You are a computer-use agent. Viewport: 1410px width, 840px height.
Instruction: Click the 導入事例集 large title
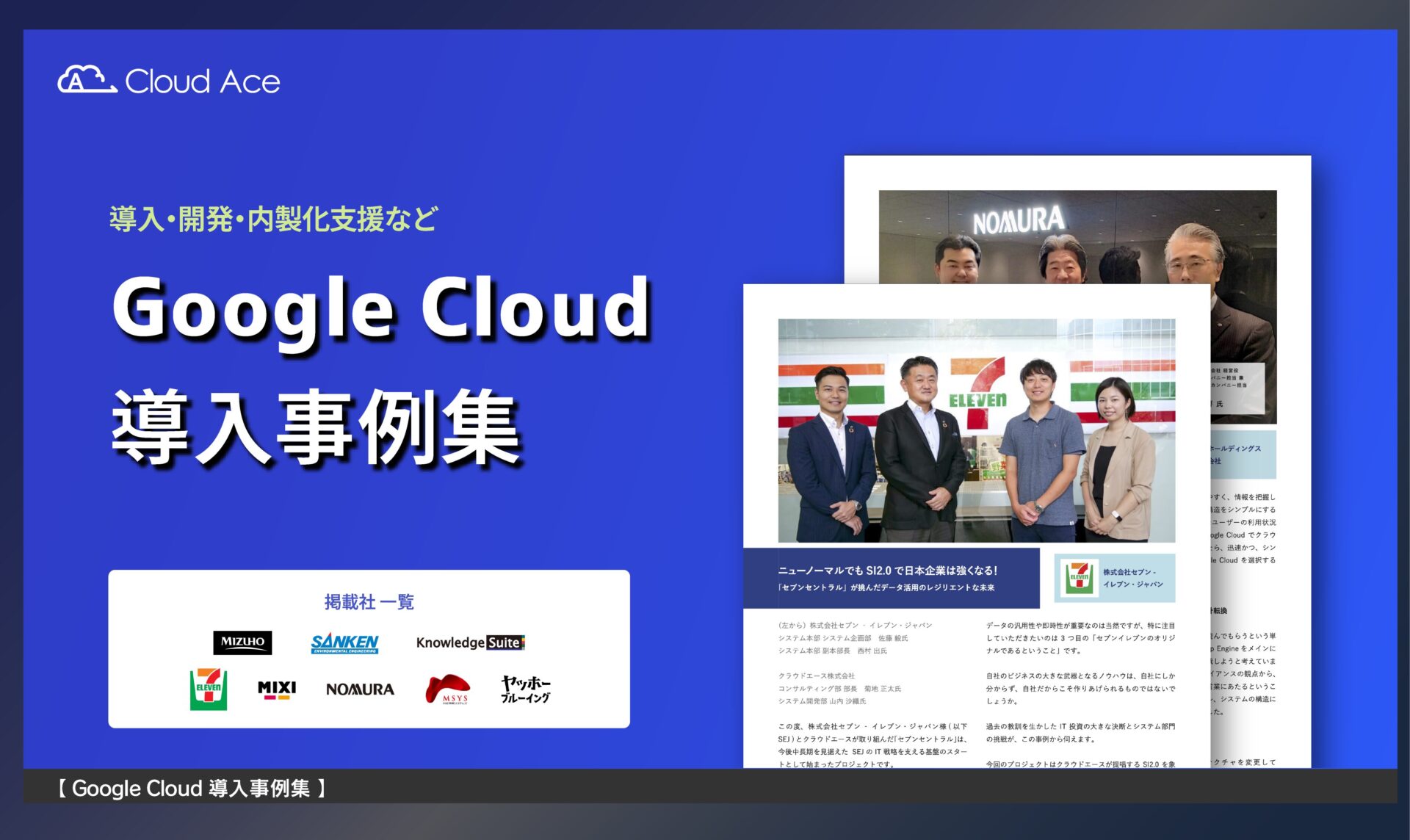(x=317, y=428)
